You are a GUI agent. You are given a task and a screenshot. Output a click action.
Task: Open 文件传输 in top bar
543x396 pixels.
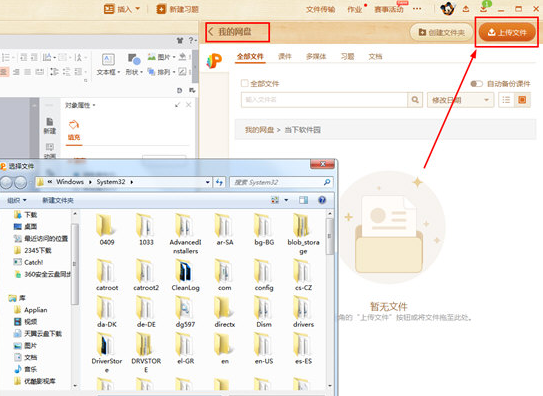320,9
